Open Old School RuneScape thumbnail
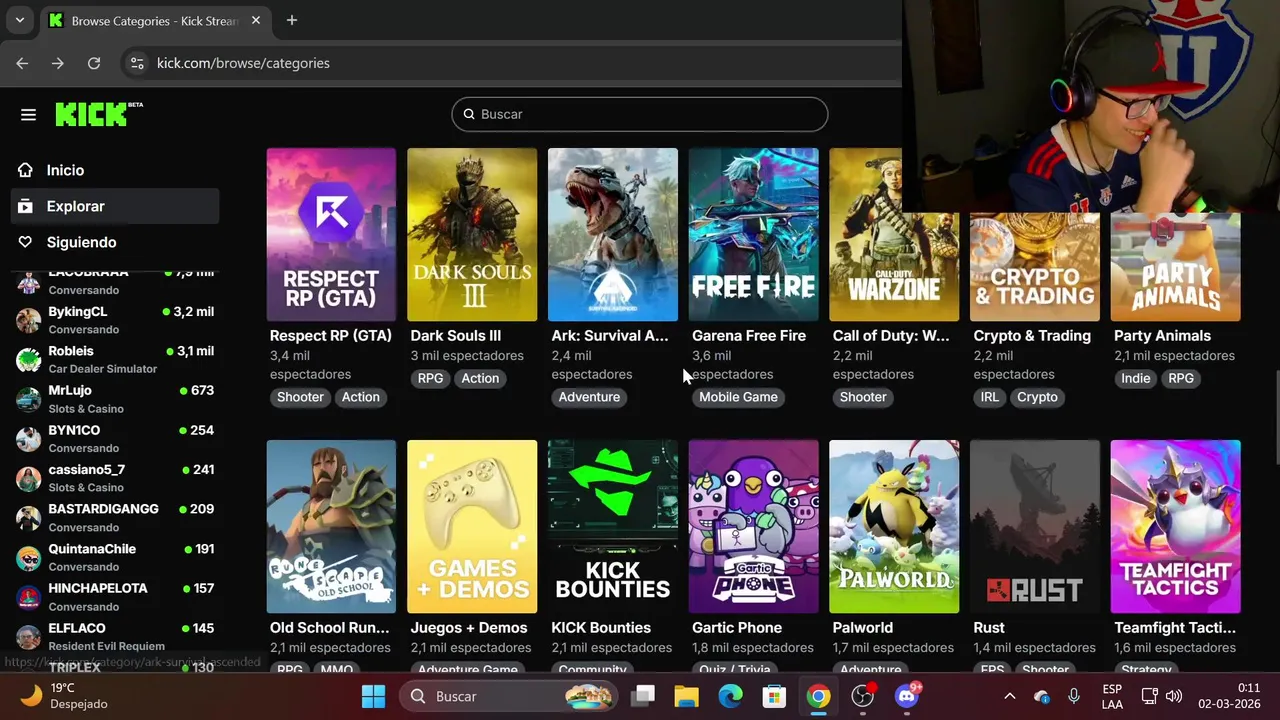 tap(331, 526)
